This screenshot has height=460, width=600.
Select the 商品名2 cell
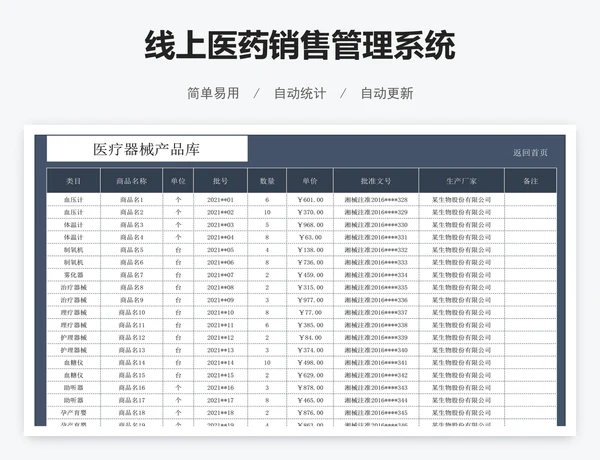(x=131, y=212)
